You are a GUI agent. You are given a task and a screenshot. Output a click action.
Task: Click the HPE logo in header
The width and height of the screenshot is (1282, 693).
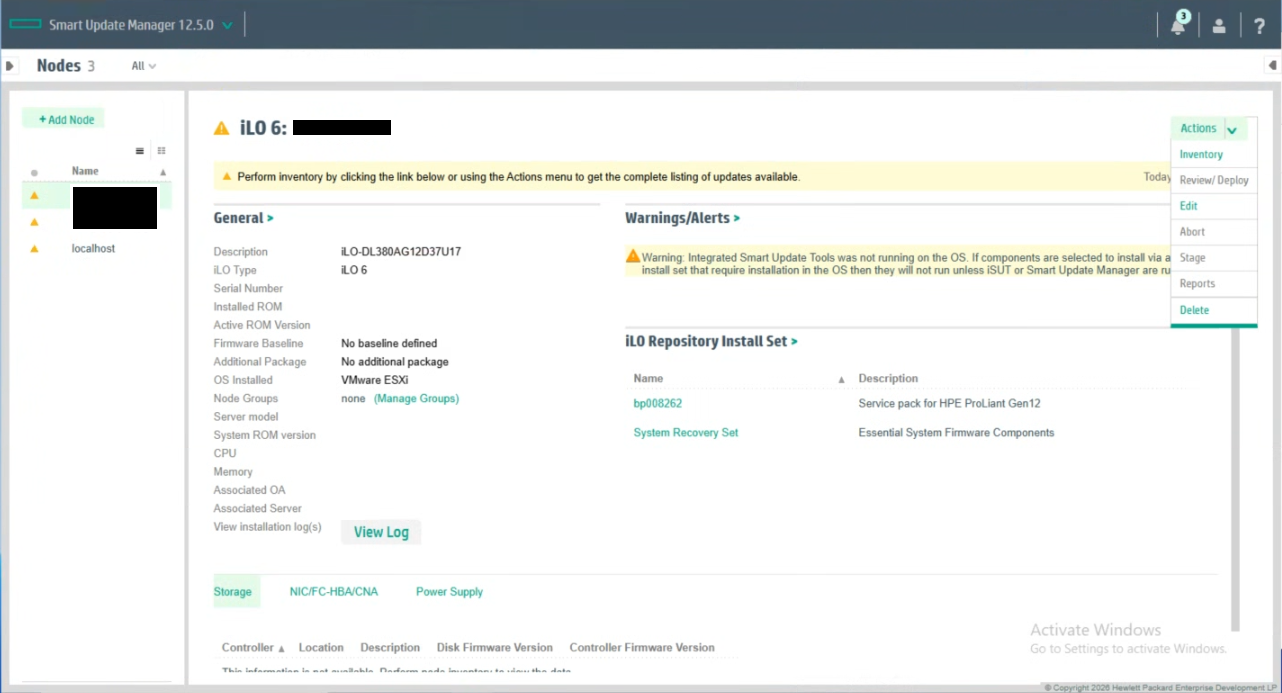click(26, 25)
